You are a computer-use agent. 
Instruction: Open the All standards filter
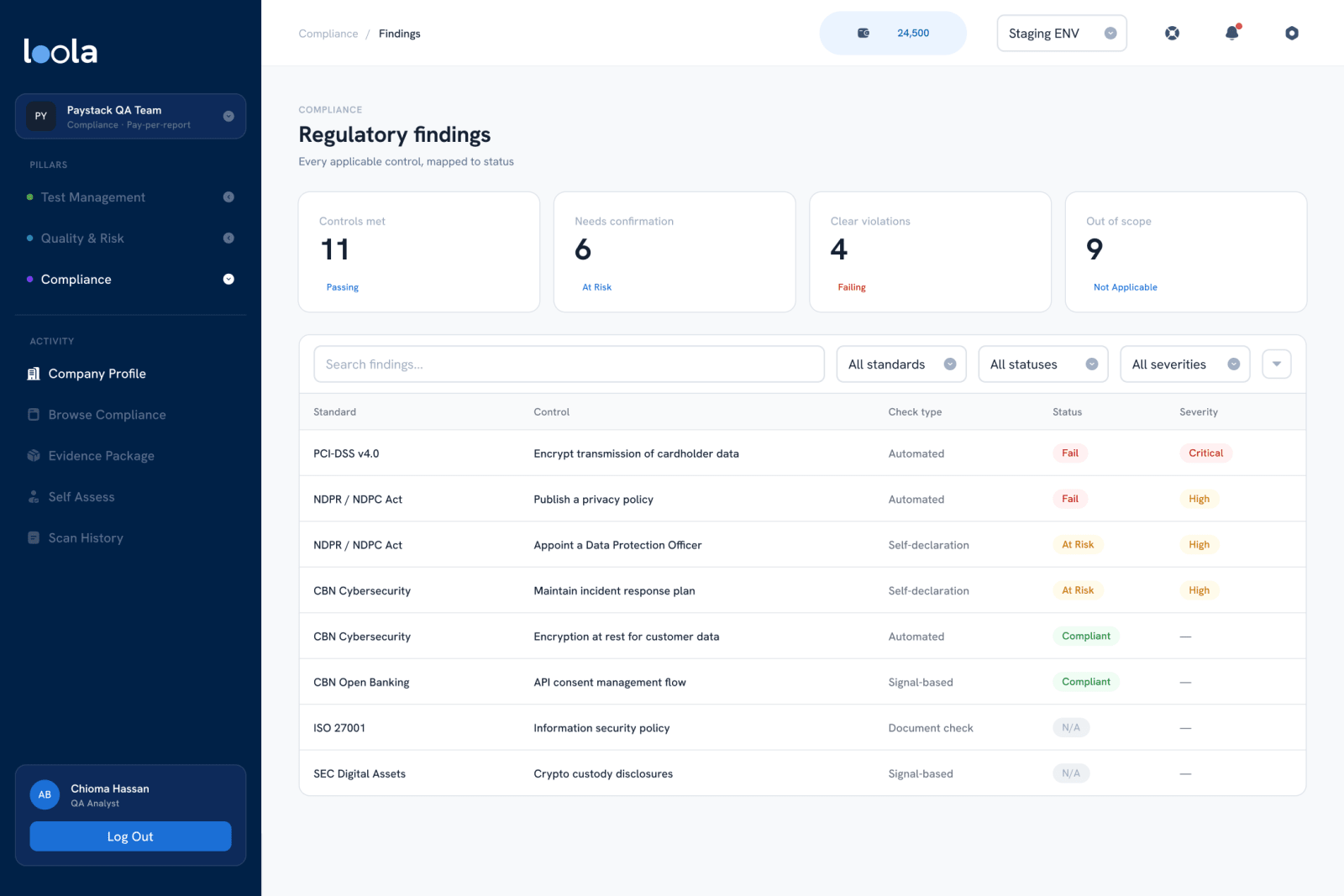click(x=901, y=364)
